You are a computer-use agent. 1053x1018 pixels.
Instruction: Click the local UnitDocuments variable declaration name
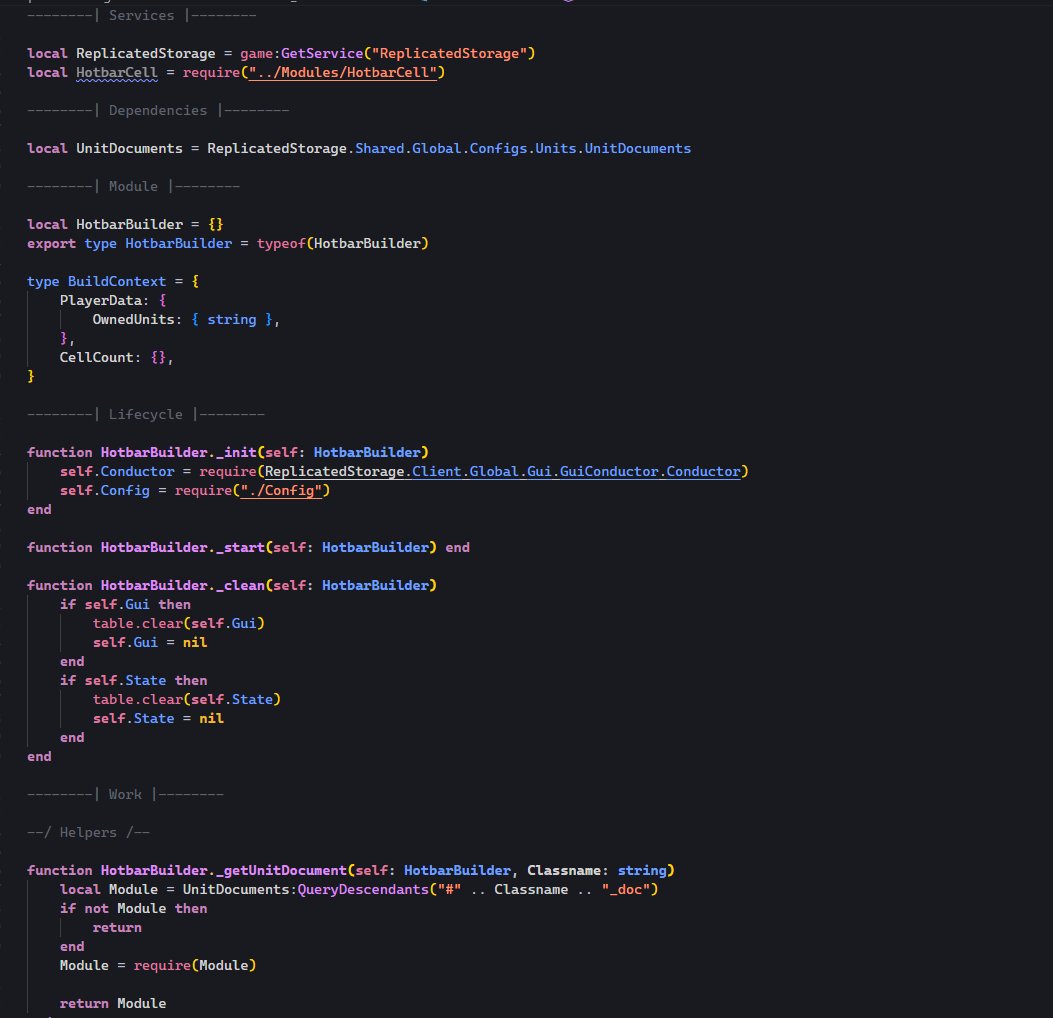tap(129, 148)
